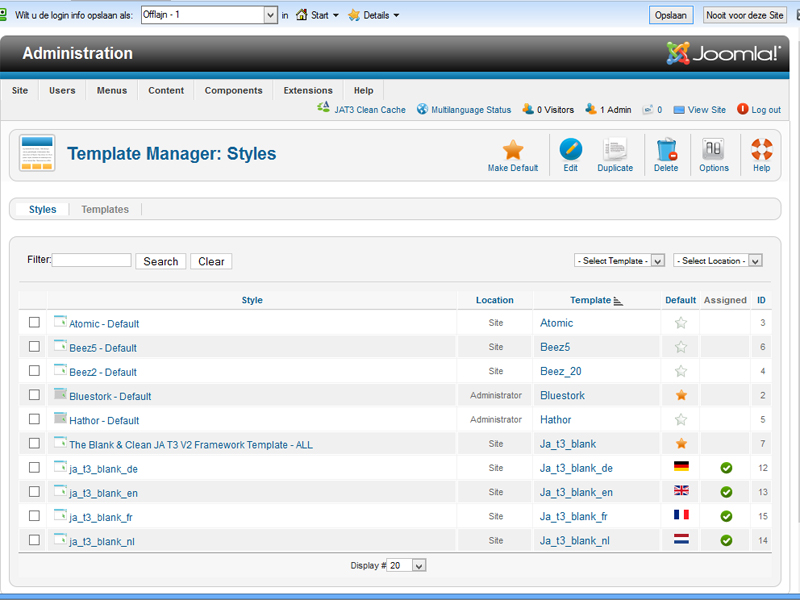The width and height of the screenshot is (800, 600).
Task: Click green assigned checkmark for ja_t3_blank_nl
Action: pos(726,540)
